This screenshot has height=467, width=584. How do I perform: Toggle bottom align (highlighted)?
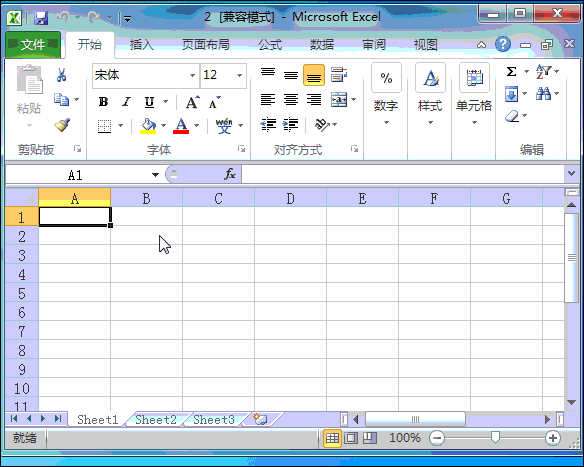(314, 75)
